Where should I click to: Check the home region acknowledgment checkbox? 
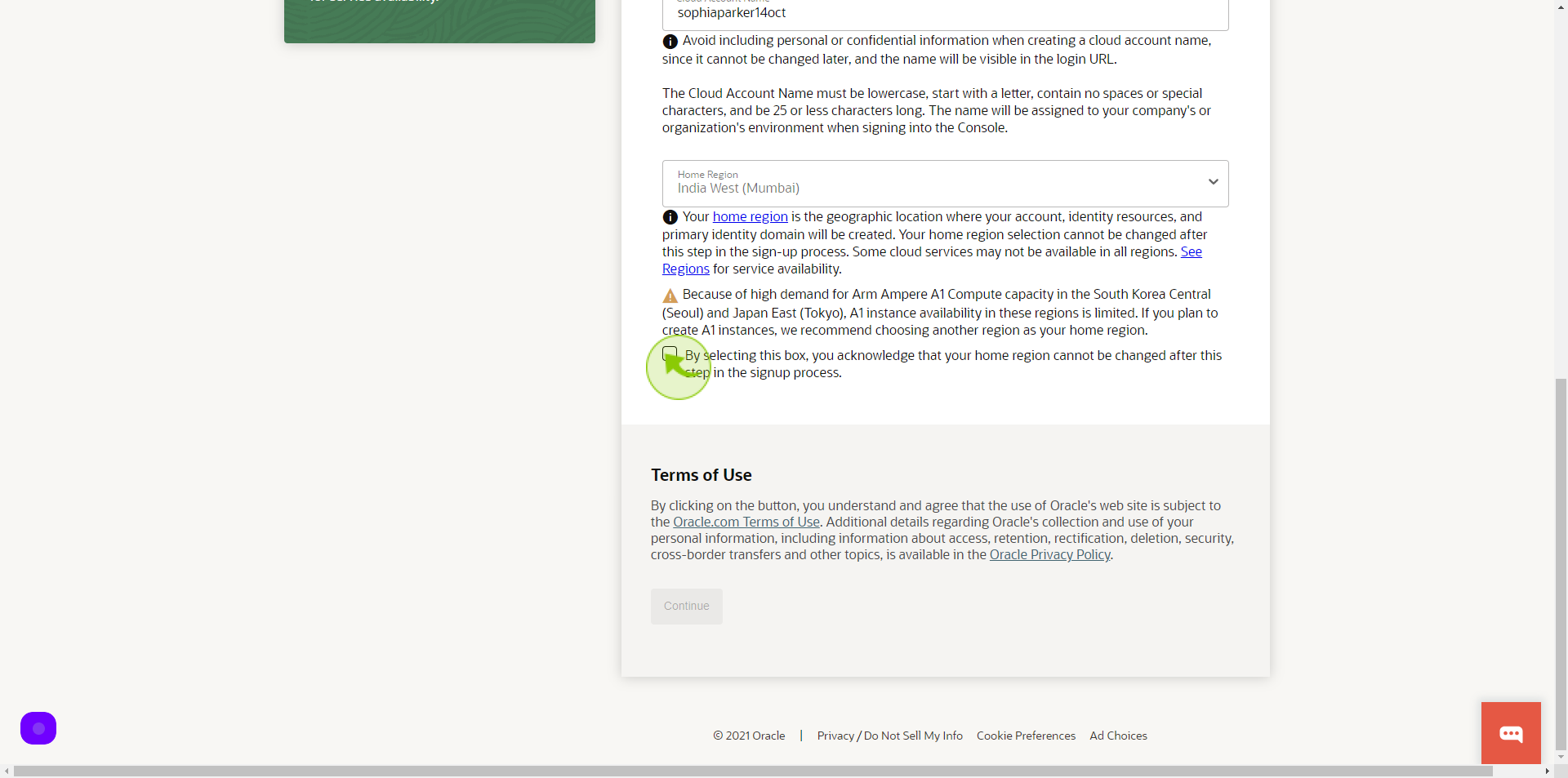point(670,353)
